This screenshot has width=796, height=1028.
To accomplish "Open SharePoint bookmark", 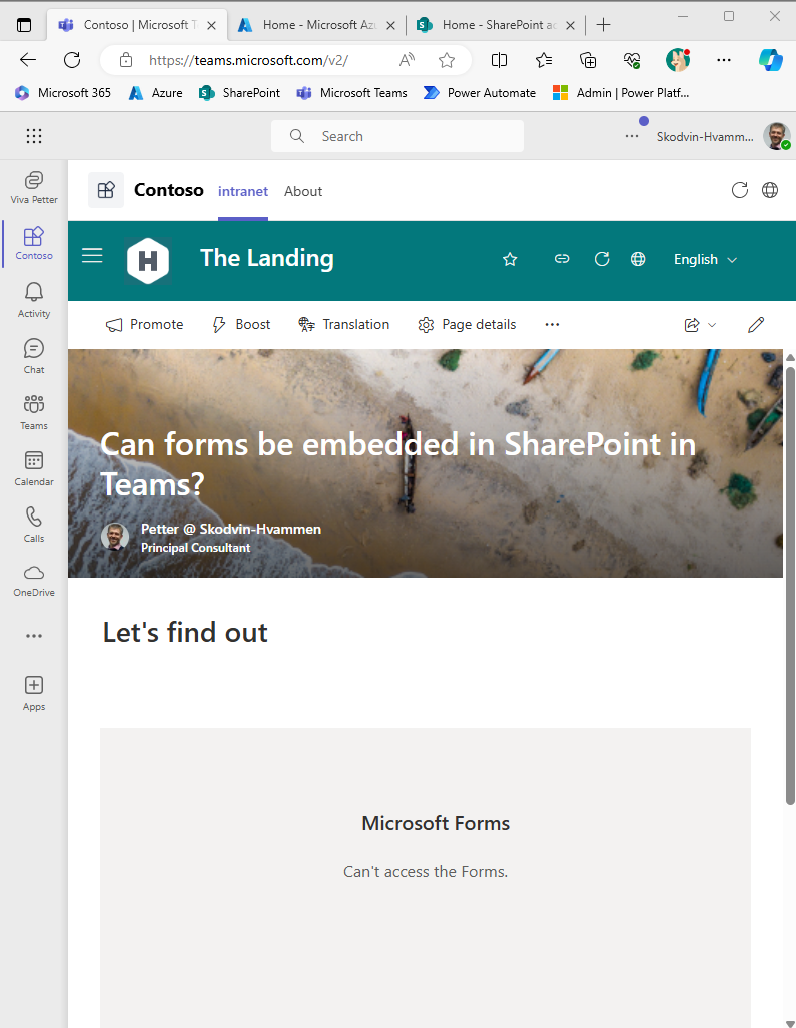I will (x=239, y=93).
